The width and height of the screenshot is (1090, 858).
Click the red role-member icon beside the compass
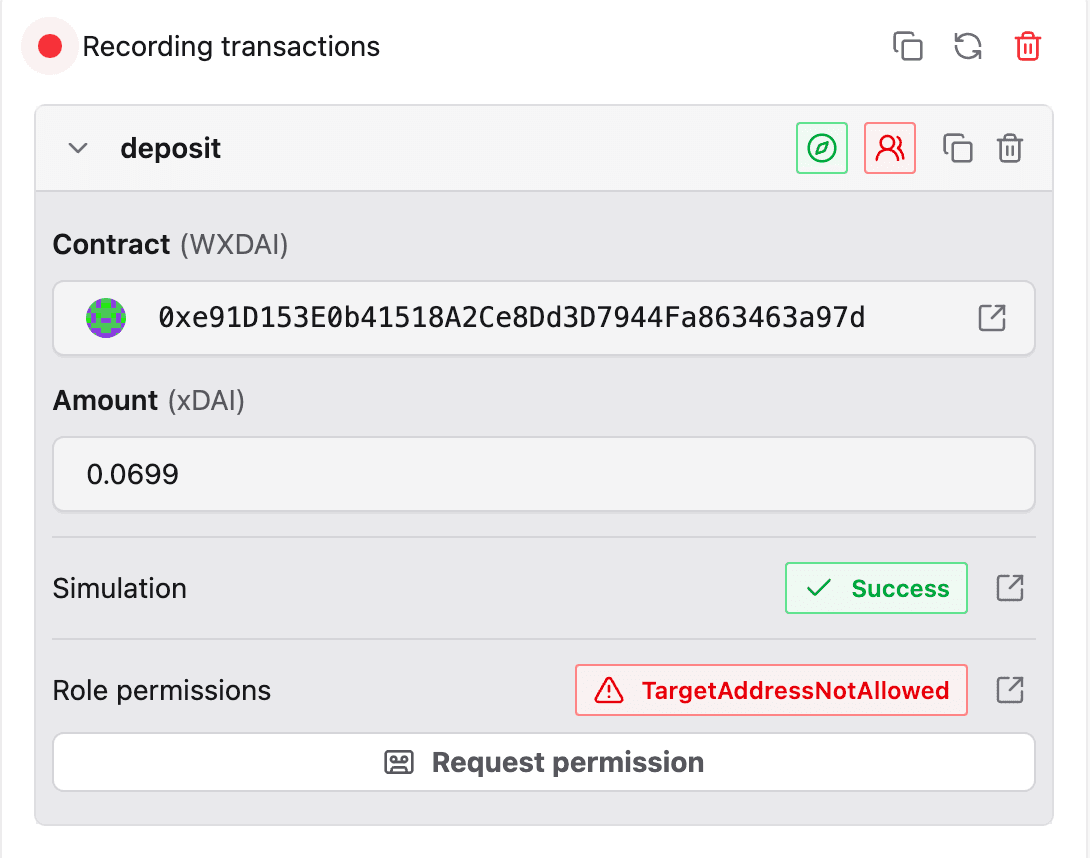(889, 148)
